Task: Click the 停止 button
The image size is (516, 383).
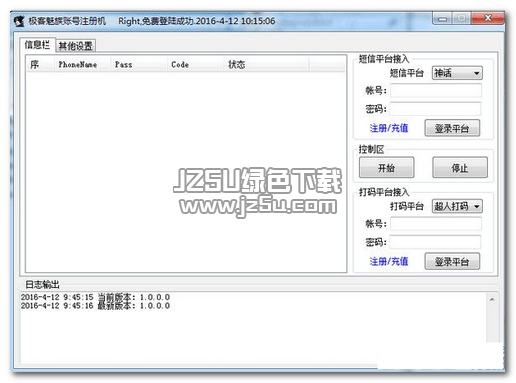Action: point(460,167)
